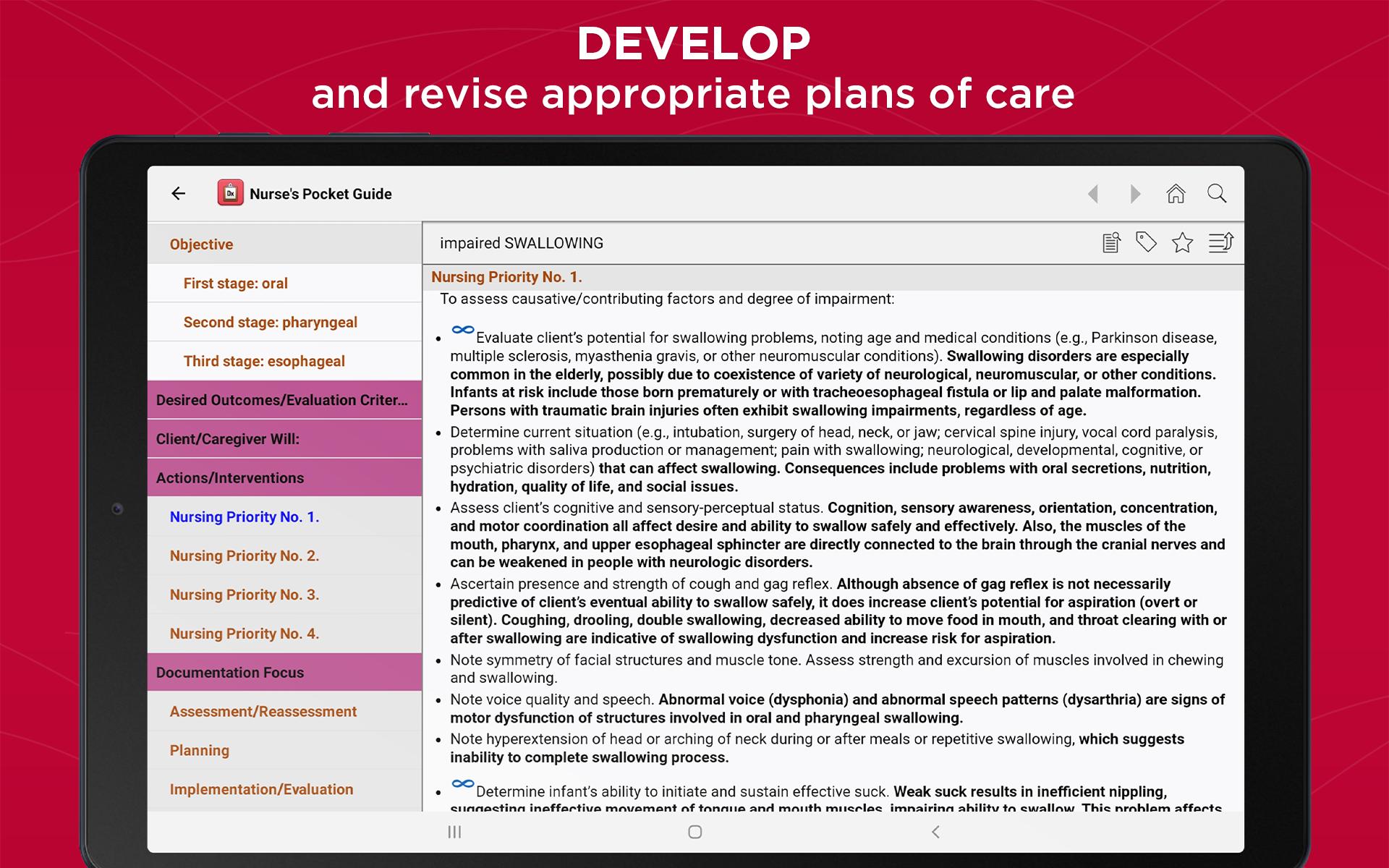Tap the first infinity lifespan icon
The height and width of the screenshot is (868, 1389).
coord(462,330)
